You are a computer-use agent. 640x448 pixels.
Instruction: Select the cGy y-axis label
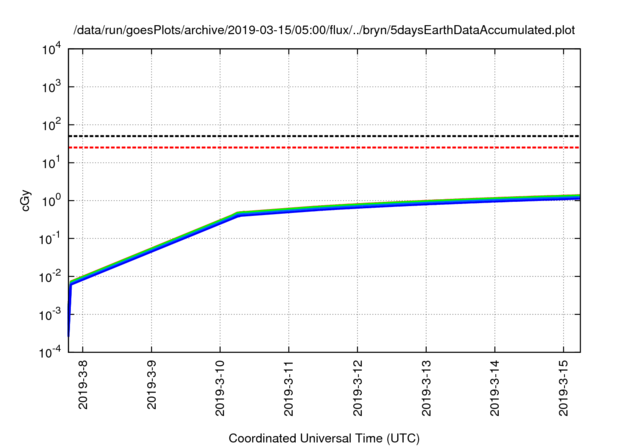point(25,201)
